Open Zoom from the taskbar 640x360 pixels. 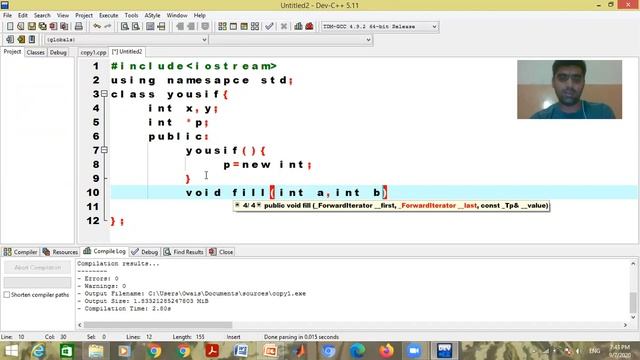414,351
